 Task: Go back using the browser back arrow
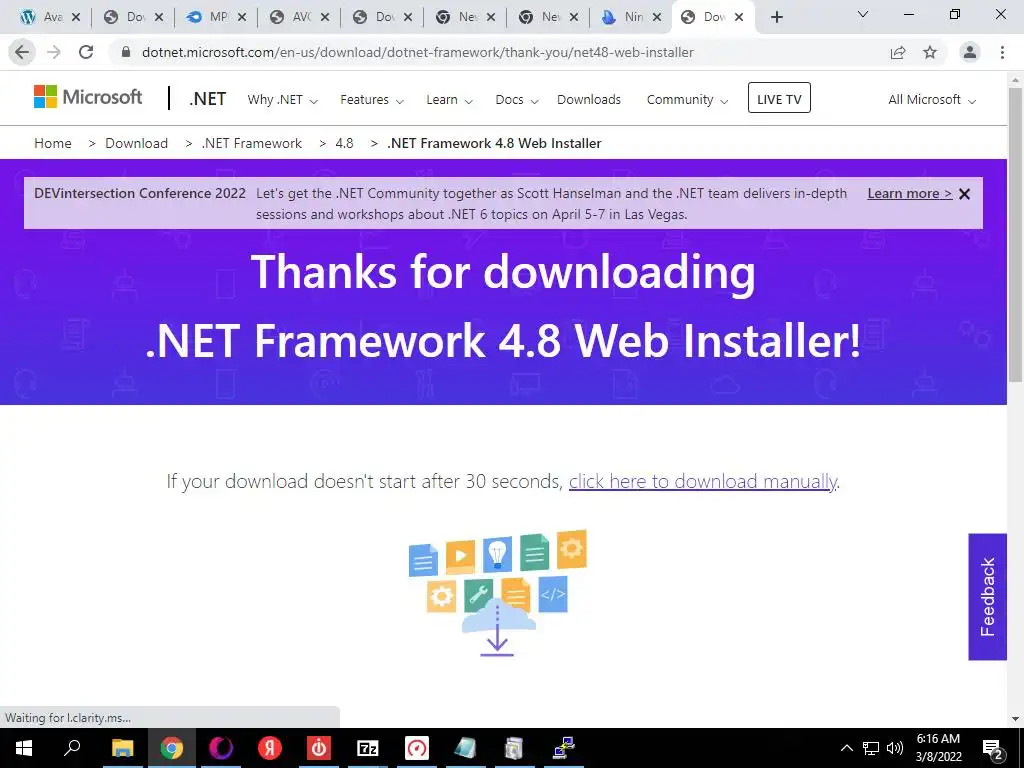pyautogui.click(x=22, y=52)
